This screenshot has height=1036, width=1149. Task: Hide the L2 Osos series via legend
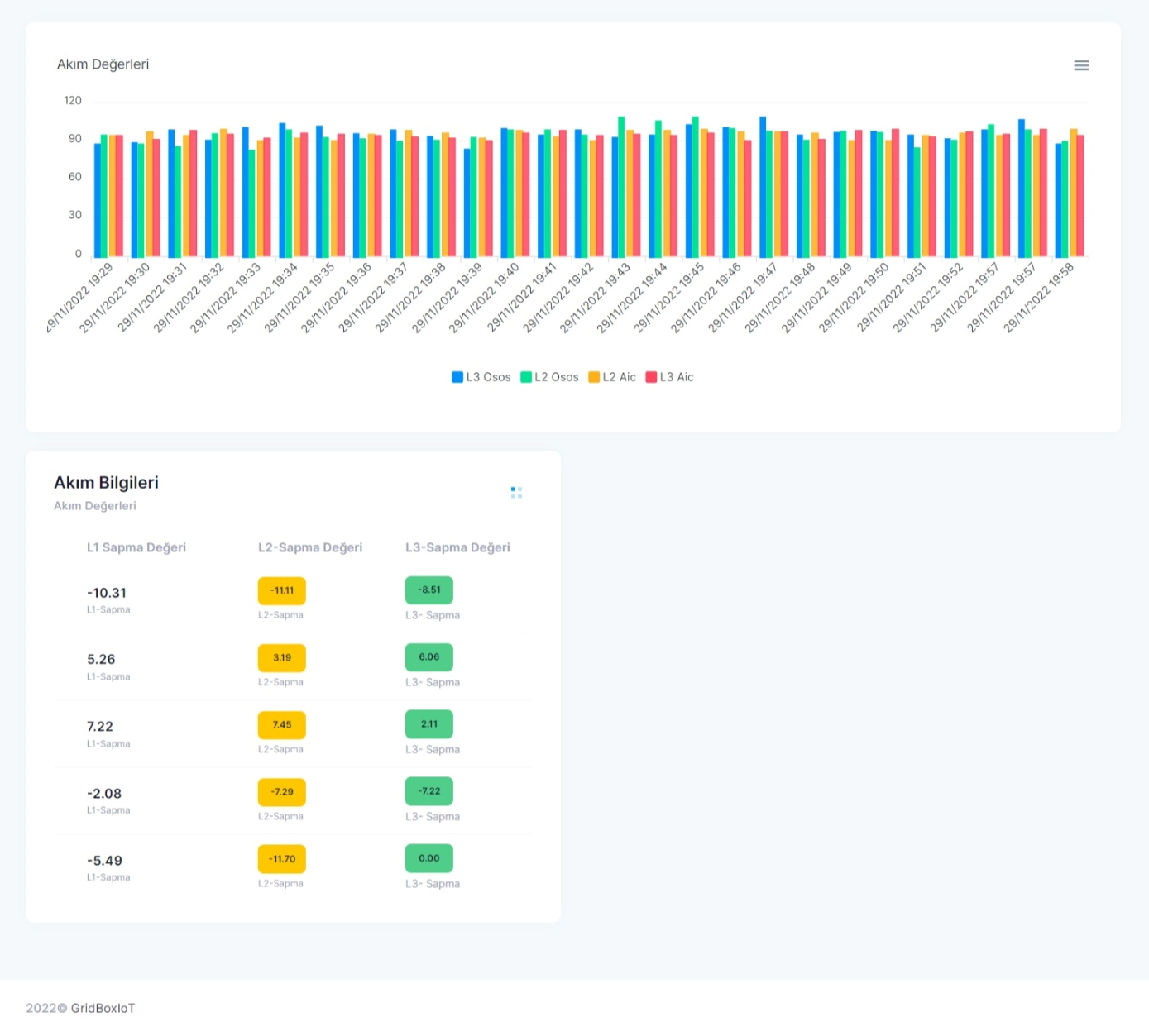[549, 377]
